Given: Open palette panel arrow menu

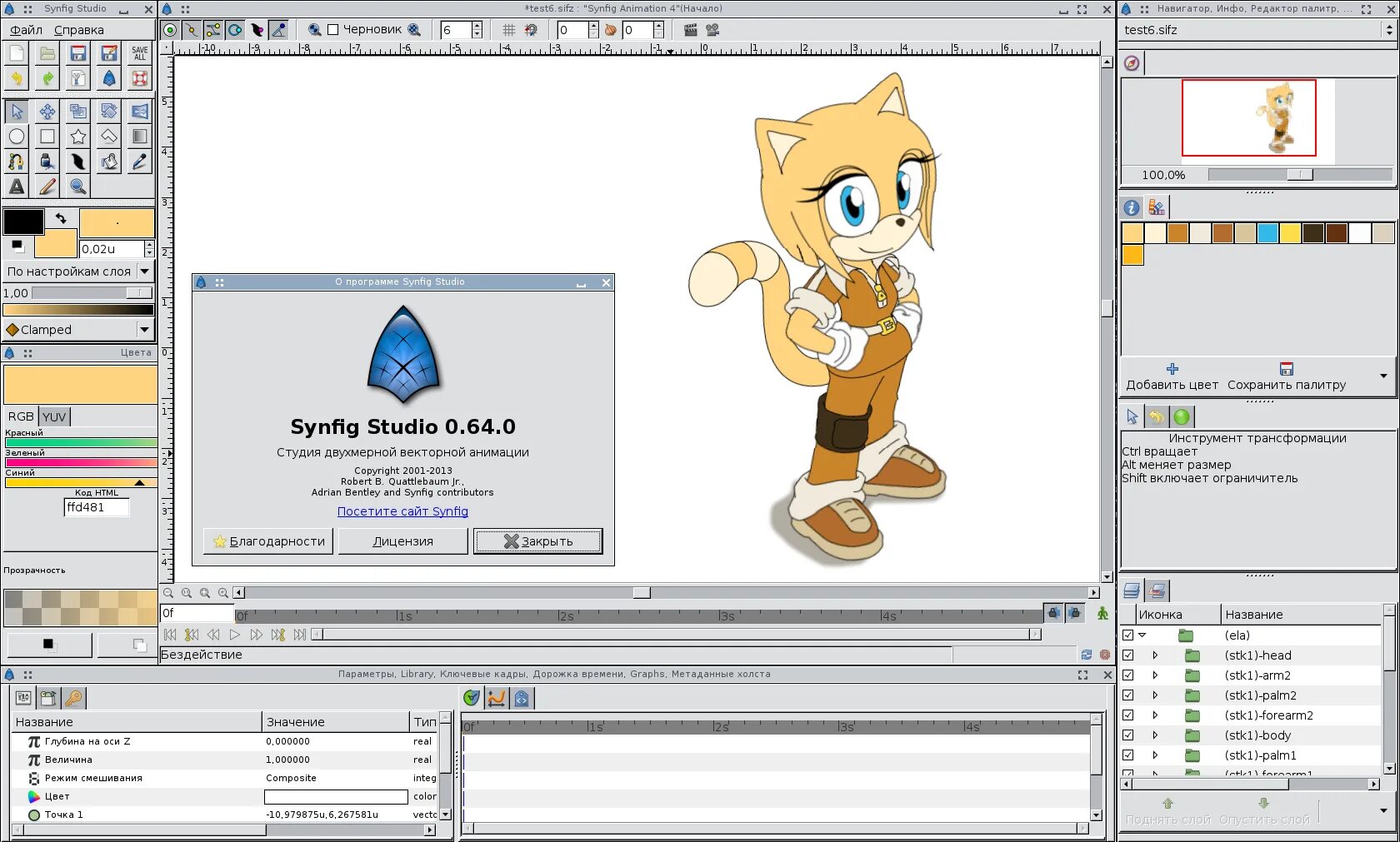Looking at the screenshot, I should coord(1383,376).
